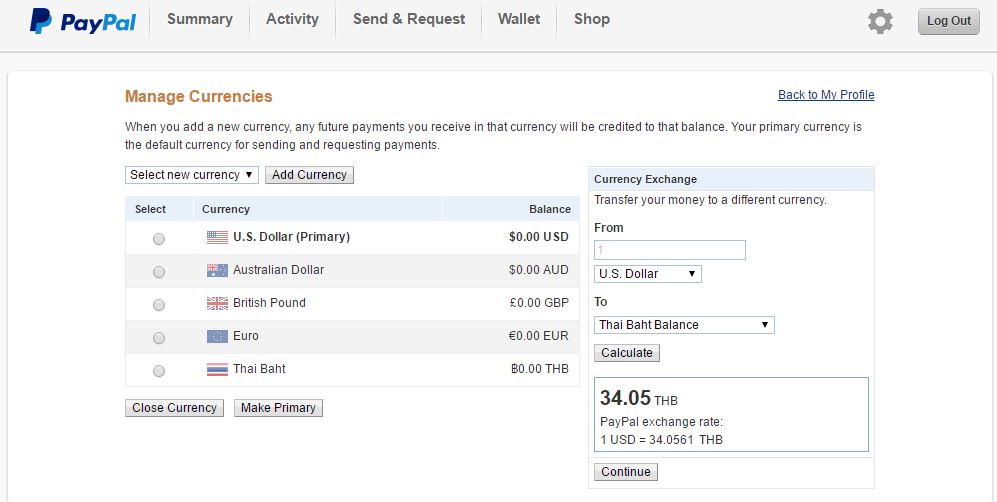Image resolution: width=997 pixels, height=502 pixels.
Task: Click the Thai flag icon
Action: pos(217,370)
